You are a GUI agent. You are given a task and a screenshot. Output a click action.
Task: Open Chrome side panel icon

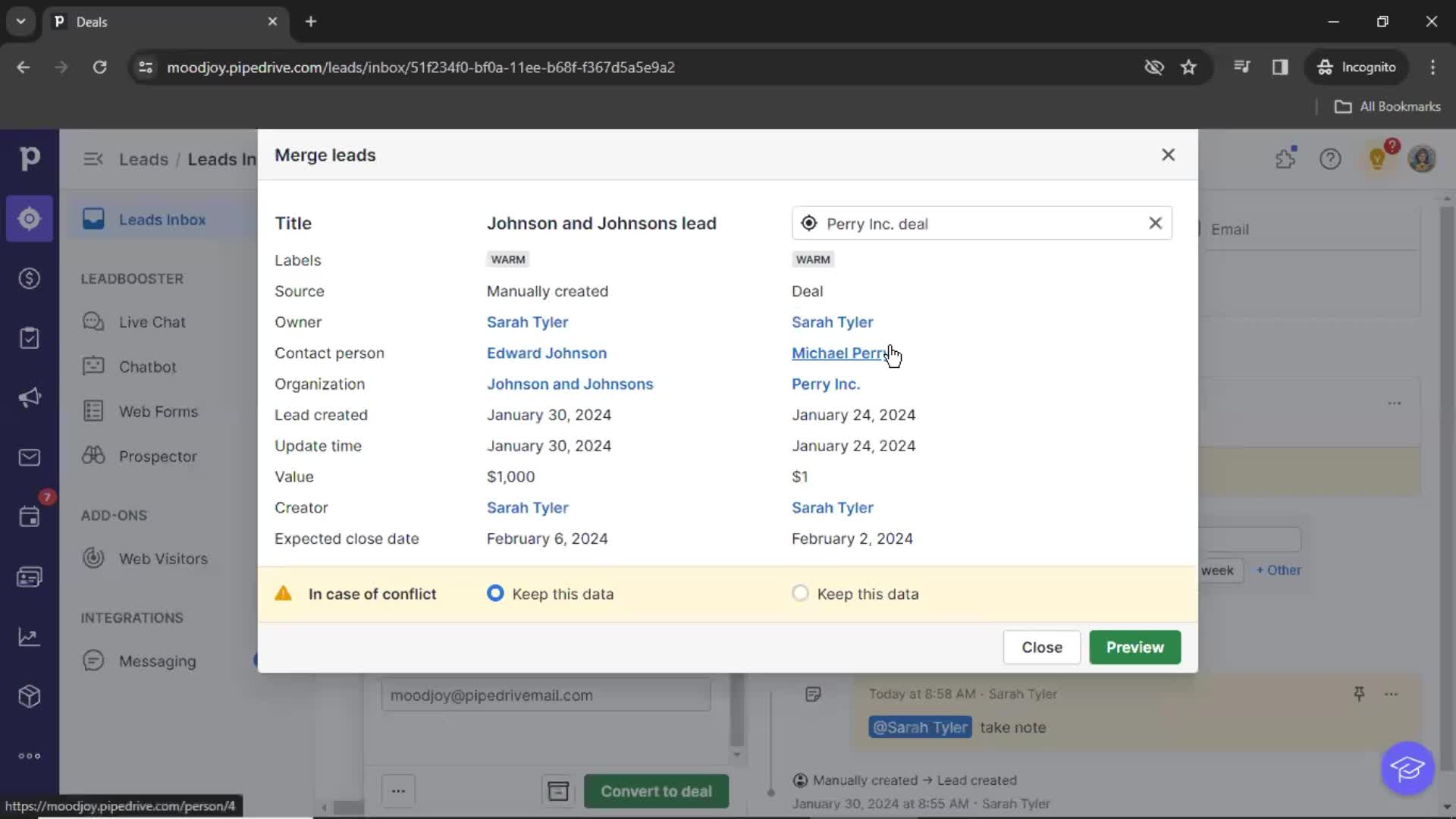coord(1280,67)
